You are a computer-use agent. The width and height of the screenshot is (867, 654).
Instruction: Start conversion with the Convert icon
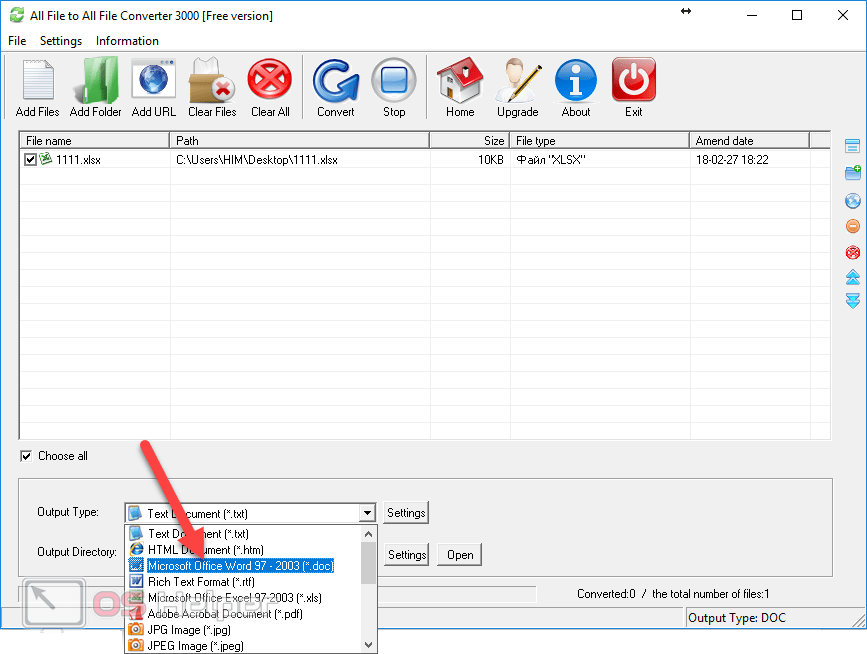(336, 81)
